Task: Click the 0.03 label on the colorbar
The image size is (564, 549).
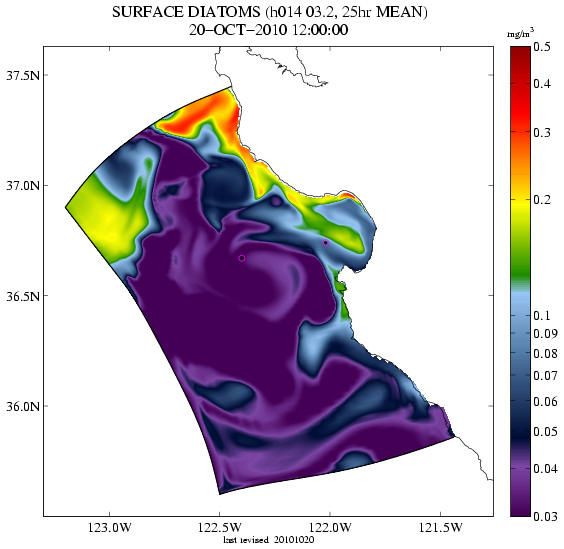Action: click(x=545, y=517)
